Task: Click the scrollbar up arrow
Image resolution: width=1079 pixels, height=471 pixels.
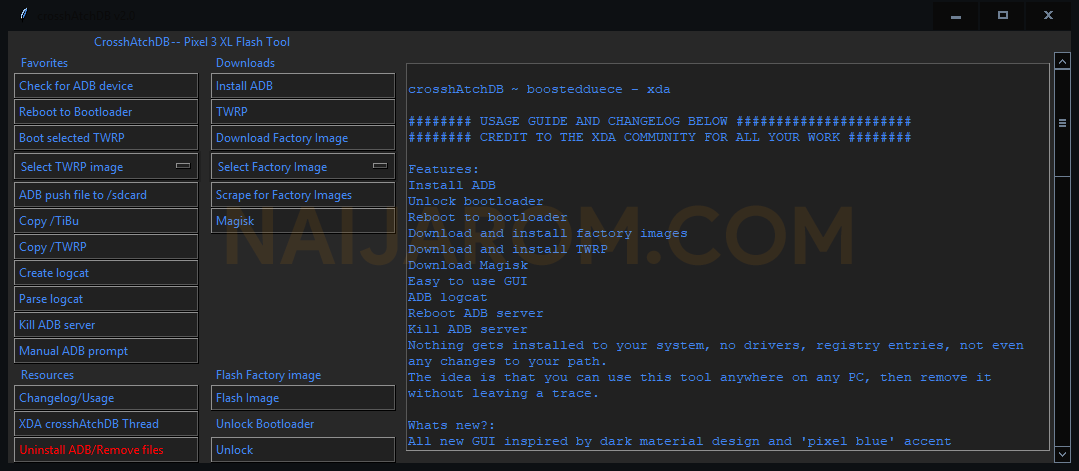Action: pos(1062,62)
